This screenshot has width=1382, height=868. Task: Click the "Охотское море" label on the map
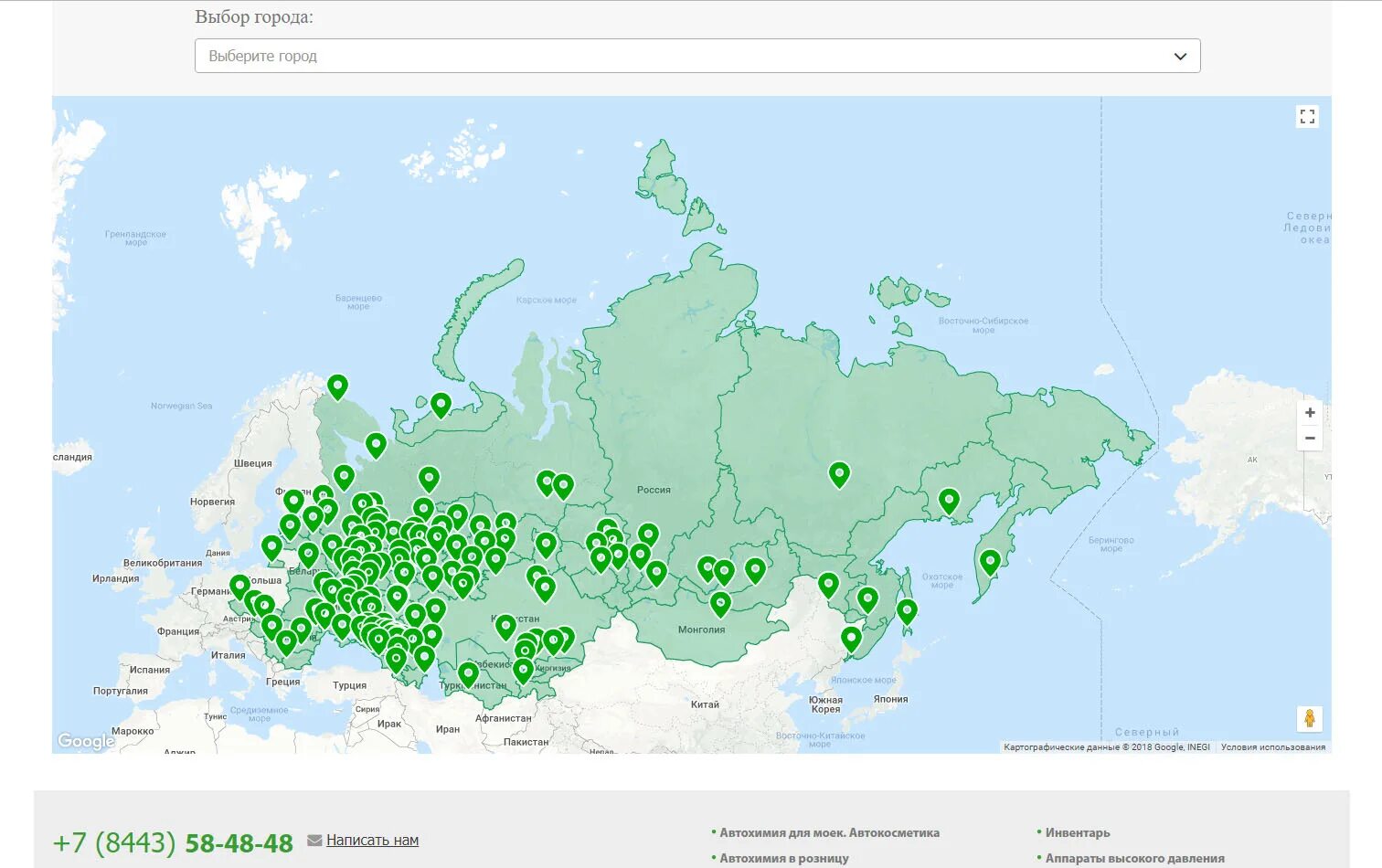click(942, 580)
